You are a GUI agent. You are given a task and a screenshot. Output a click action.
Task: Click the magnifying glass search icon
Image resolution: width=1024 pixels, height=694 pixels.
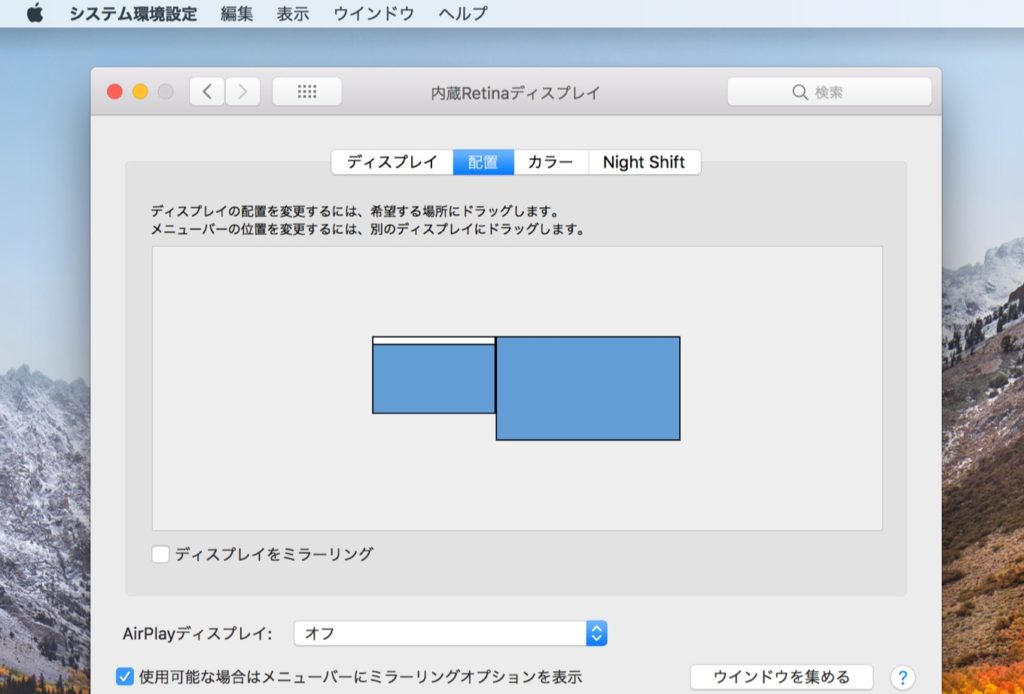799,92
